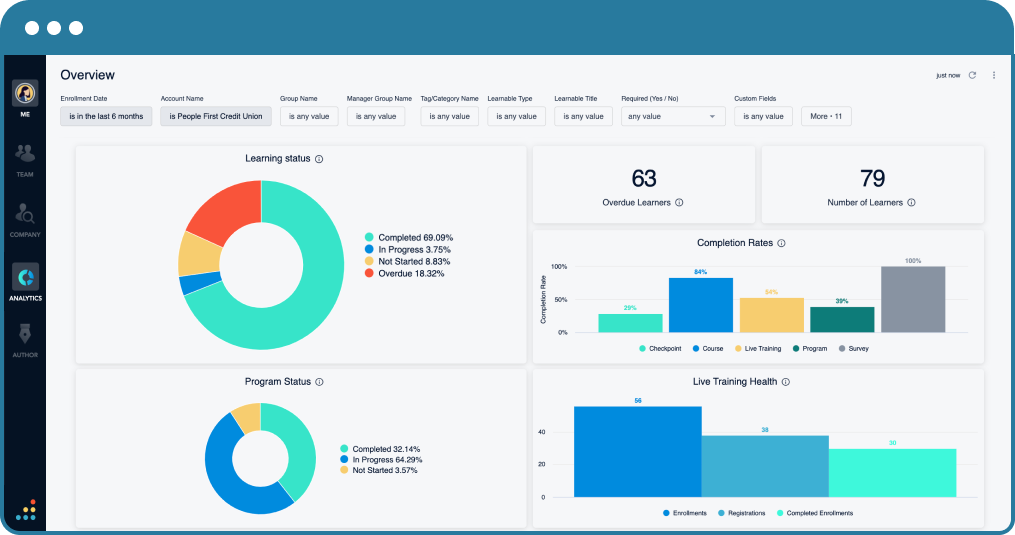Image resolution: width=1015 pixels, height=535 pixels.
Task: Open the Company search icon
Action: coord(25,214)
